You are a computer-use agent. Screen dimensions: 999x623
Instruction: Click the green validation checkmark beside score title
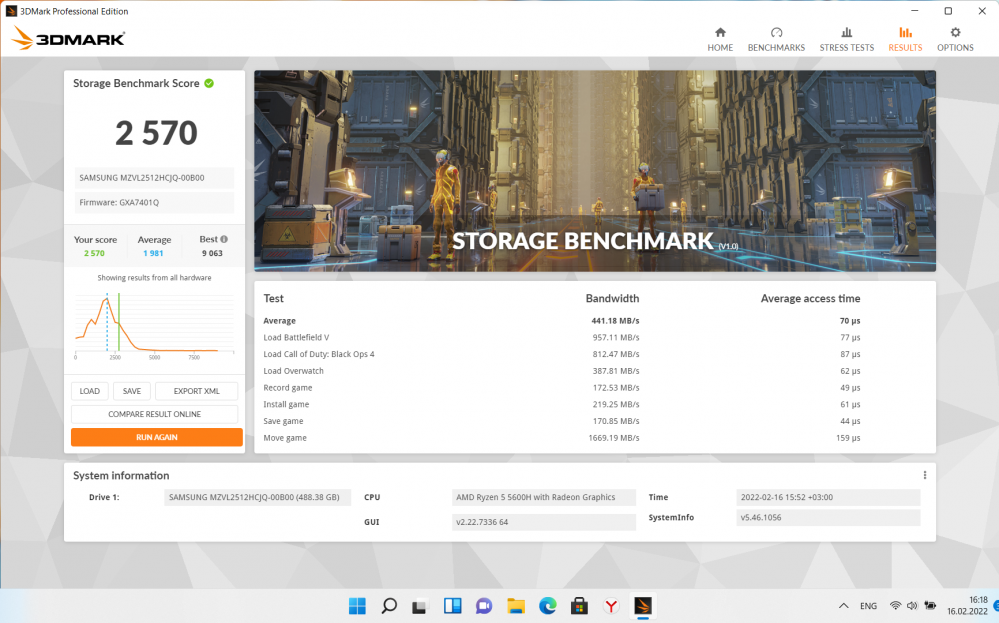pos(209,84)
